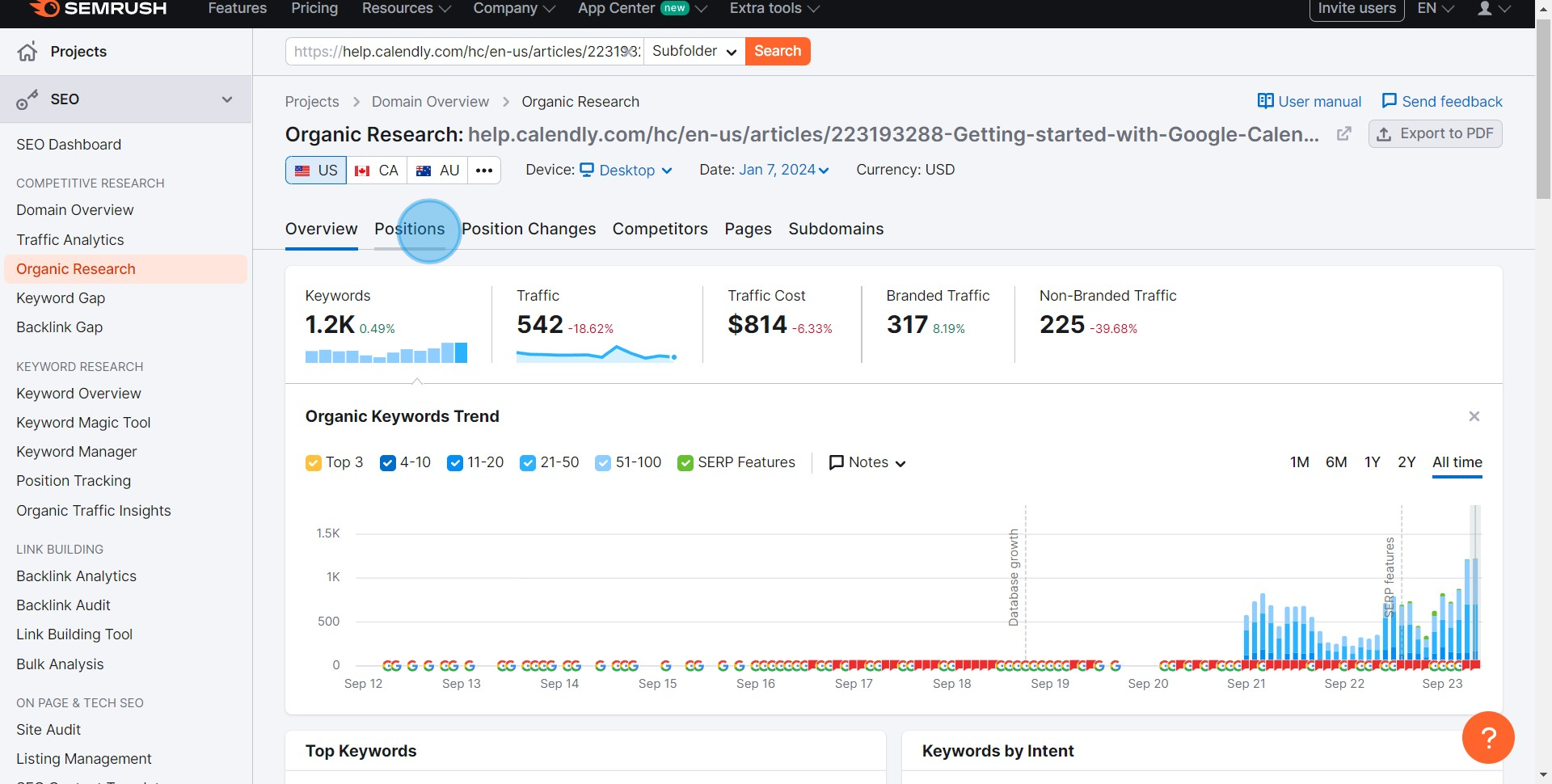
Task: Click the three-dots more countries button
Action: pyautogui.click(x=484, y=171)
